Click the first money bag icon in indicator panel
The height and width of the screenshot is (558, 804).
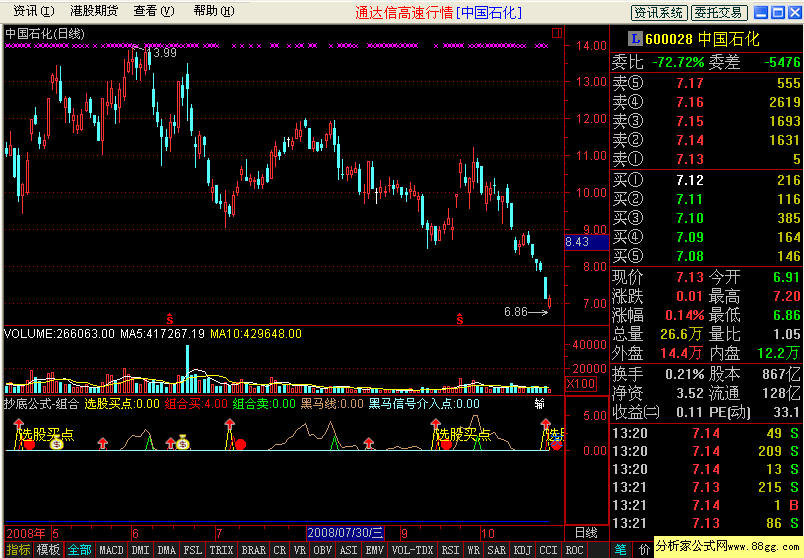point(56,444)
